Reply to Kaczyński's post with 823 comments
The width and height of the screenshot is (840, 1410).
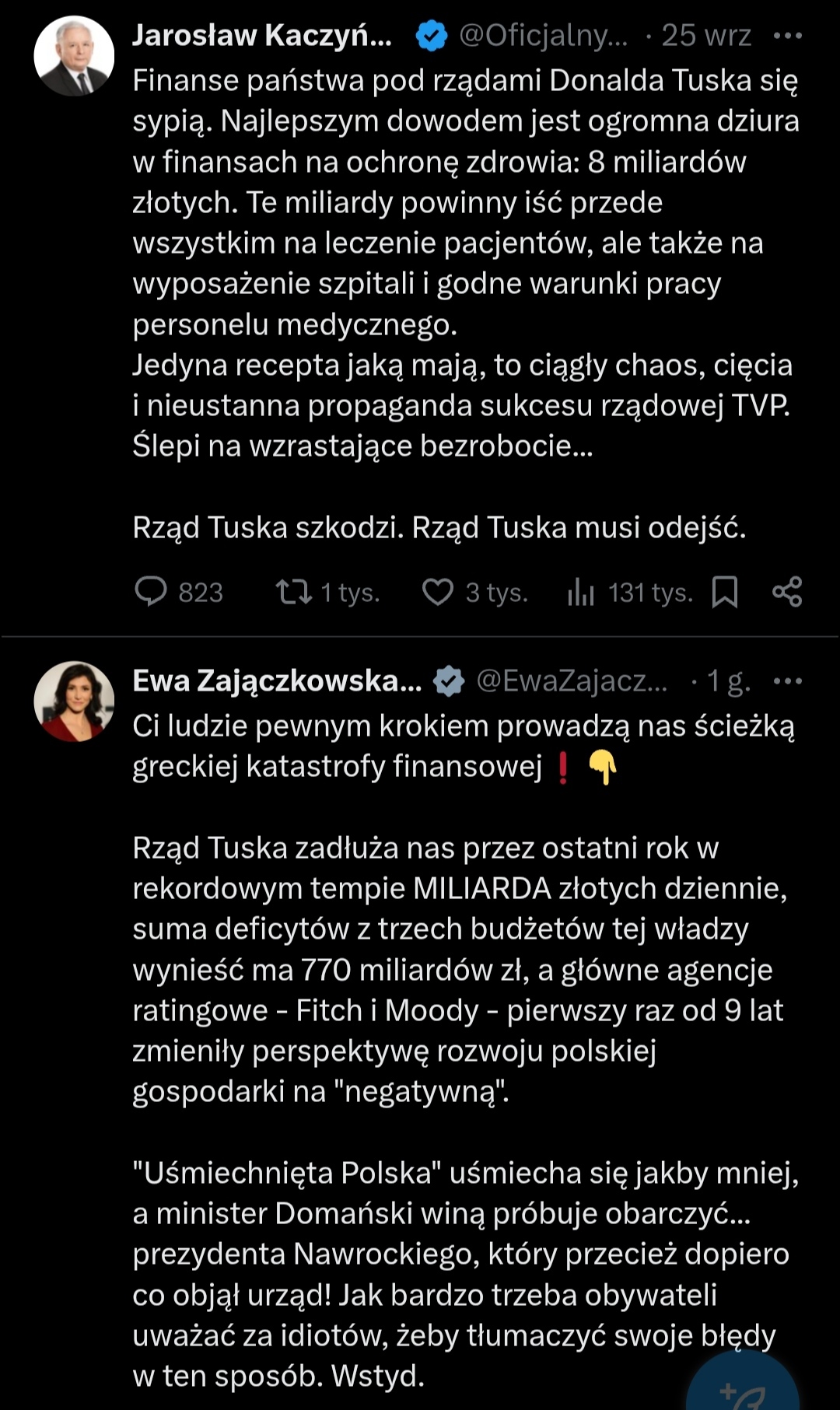(x=151, y=592)
